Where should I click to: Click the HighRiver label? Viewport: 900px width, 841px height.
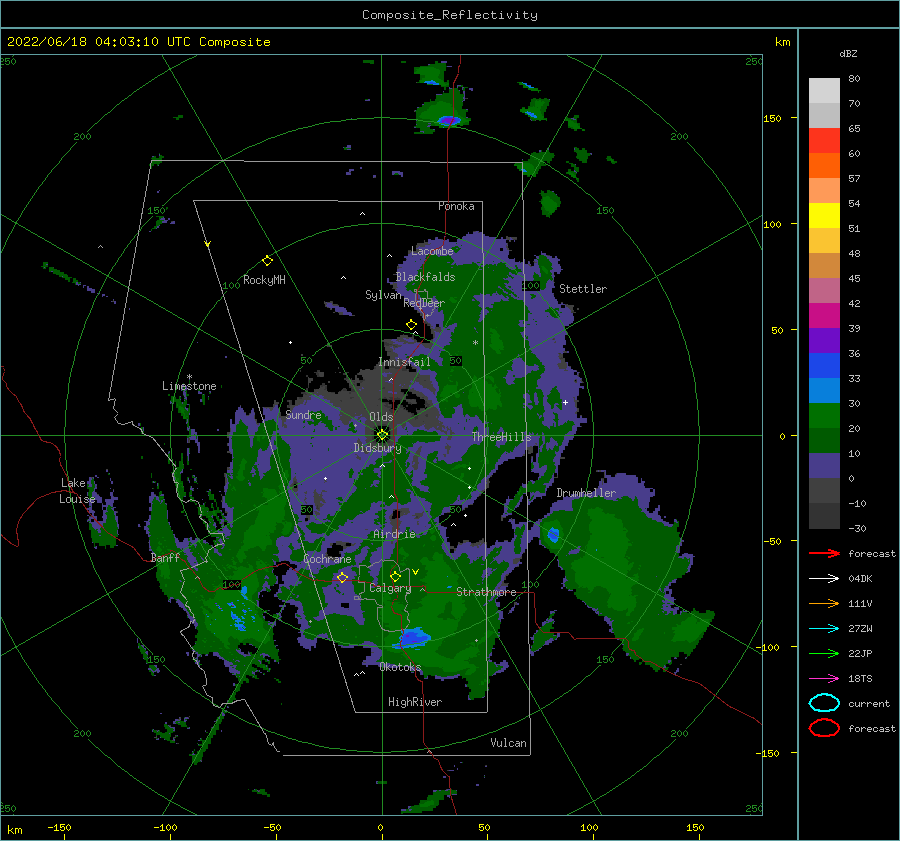(x=415, y=702)
